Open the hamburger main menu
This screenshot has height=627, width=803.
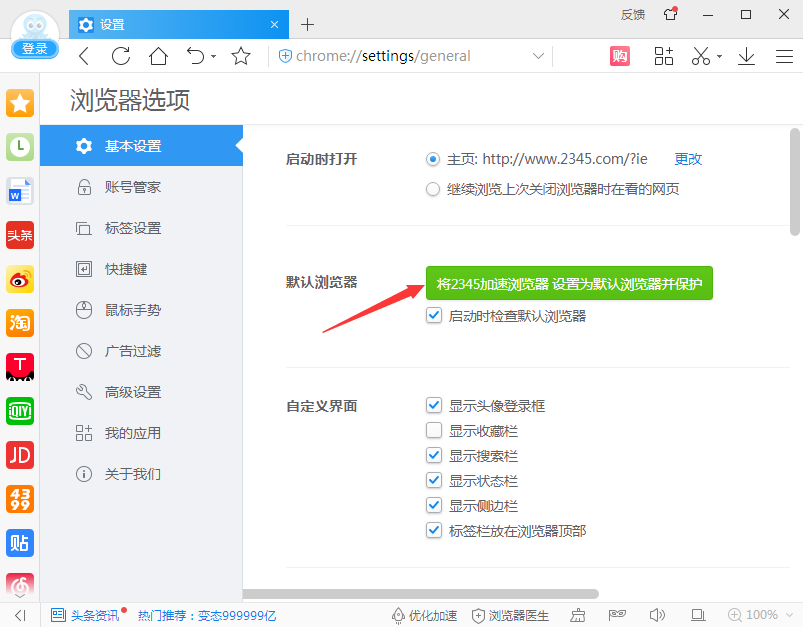pos(784,56)
